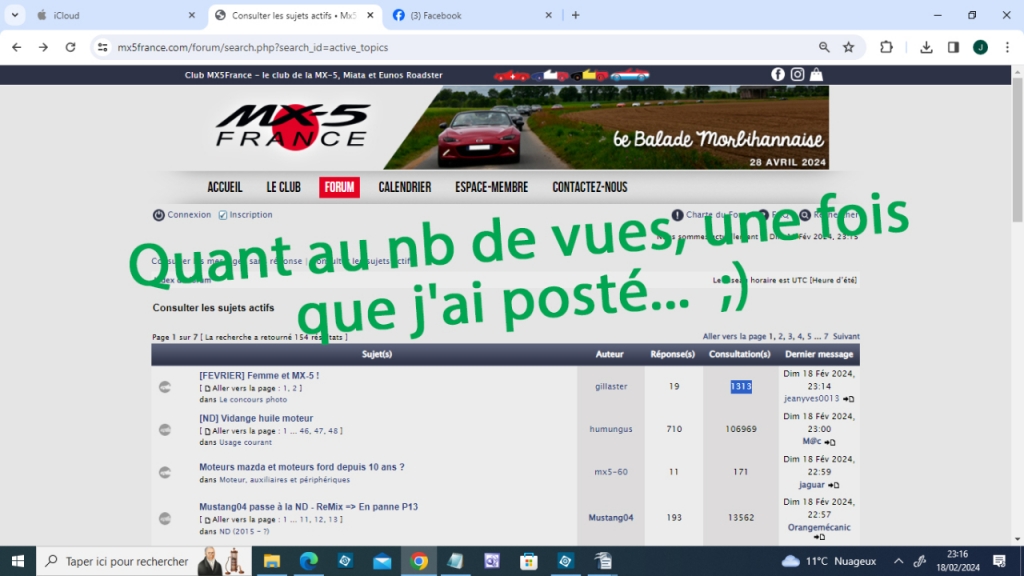This screenshot has width=1024, height=576.
Task: Open topic Mustang04 passe à la ND
Action: pos(308,507)
